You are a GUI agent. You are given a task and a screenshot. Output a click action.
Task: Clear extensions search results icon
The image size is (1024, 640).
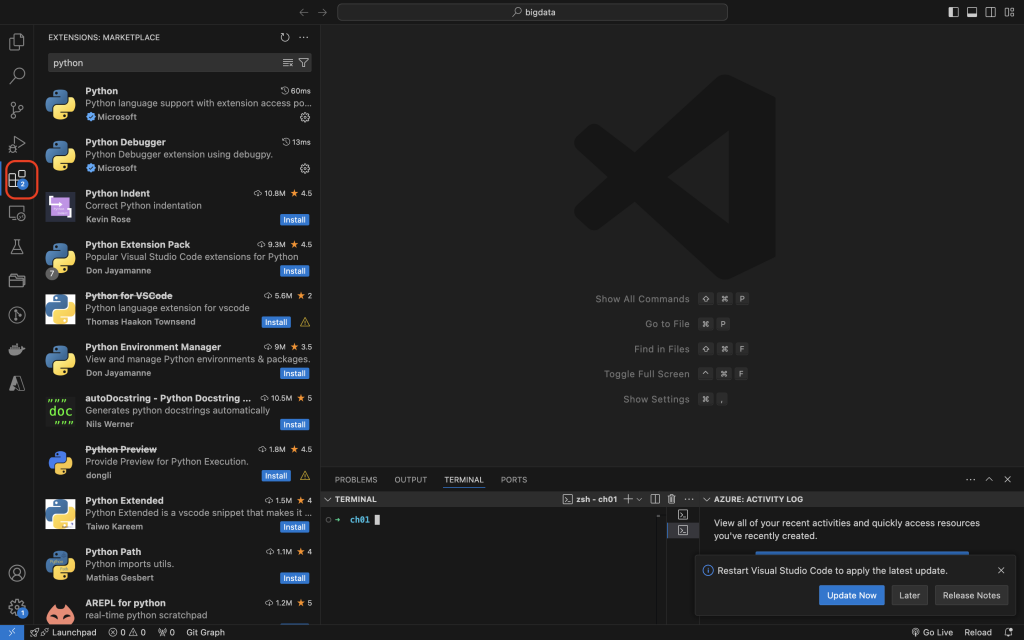point(287,63)
